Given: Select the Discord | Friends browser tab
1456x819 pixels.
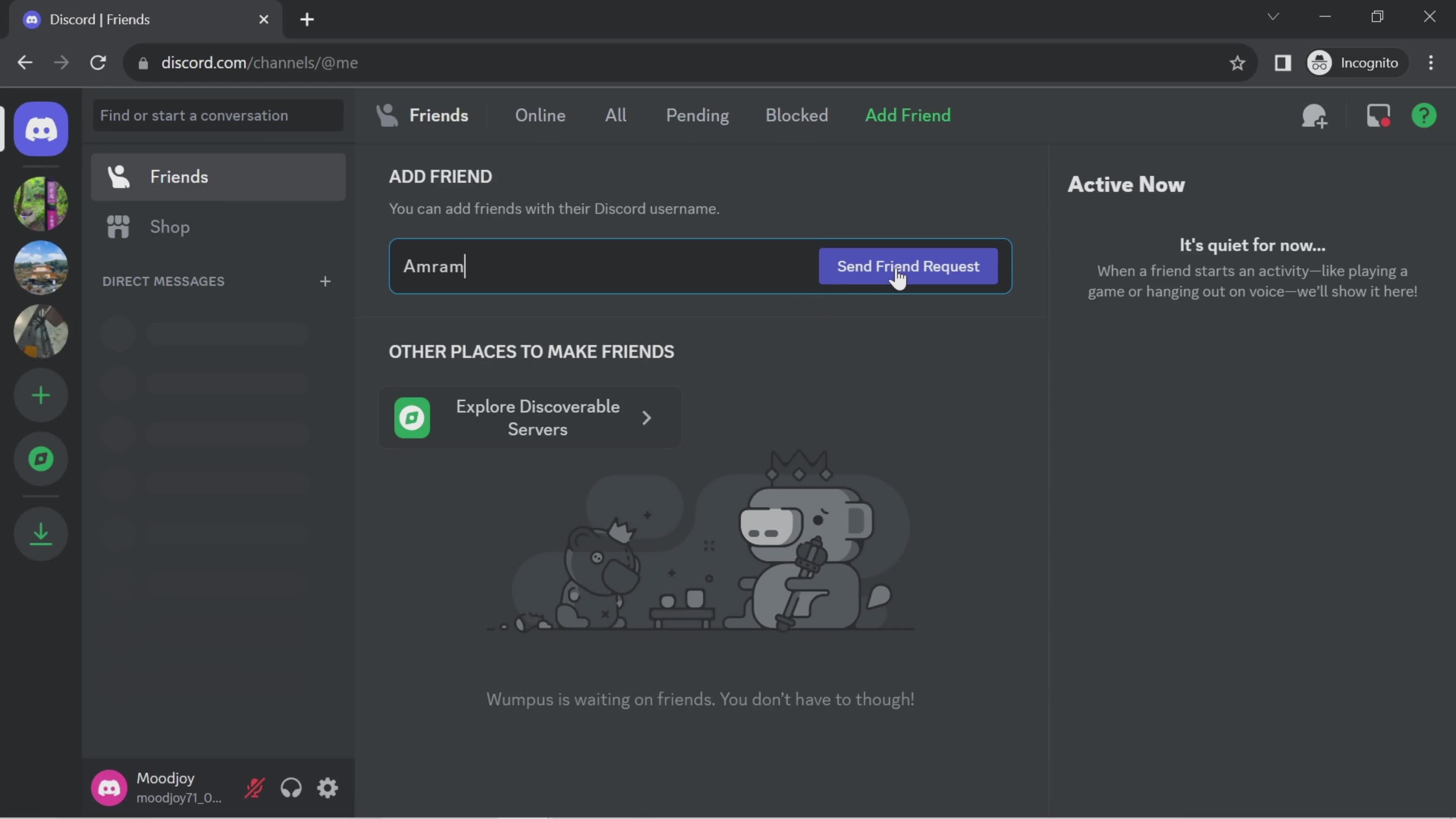Looking at the screenshot, I should [146, 20].
